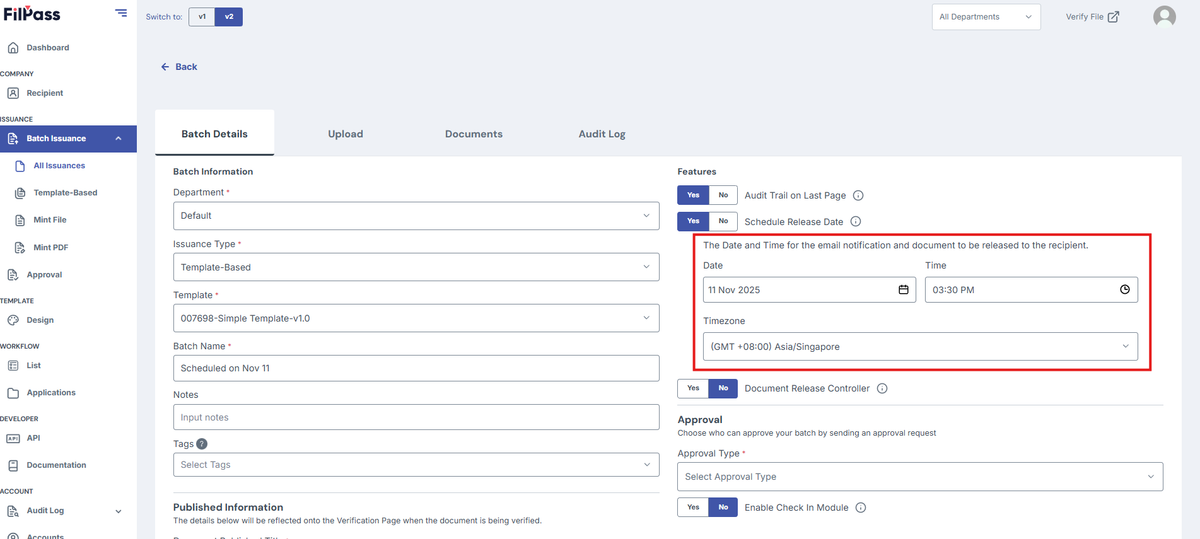The image size is (1200, 539).
Task: Open the Select Approval Type dropdown
Action: click(x=920, y=477)
